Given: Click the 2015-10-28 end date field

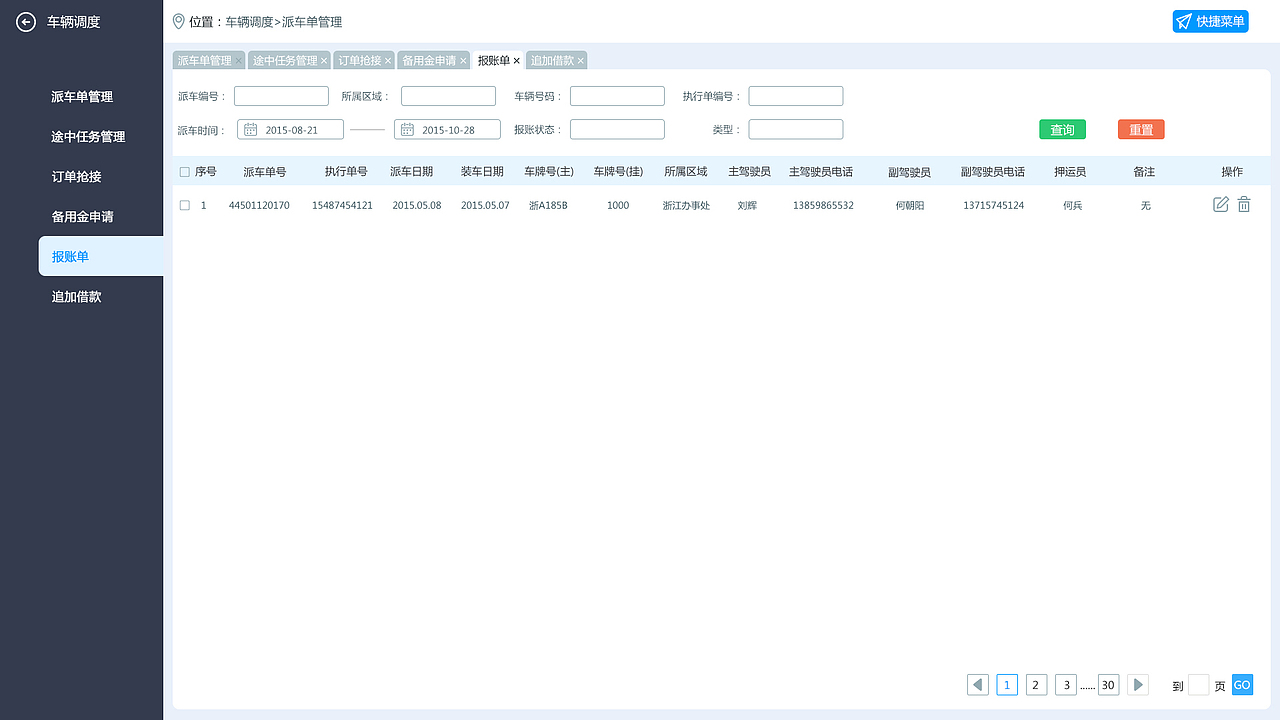Looking at the screenshot, I should (x=447, y=129).
